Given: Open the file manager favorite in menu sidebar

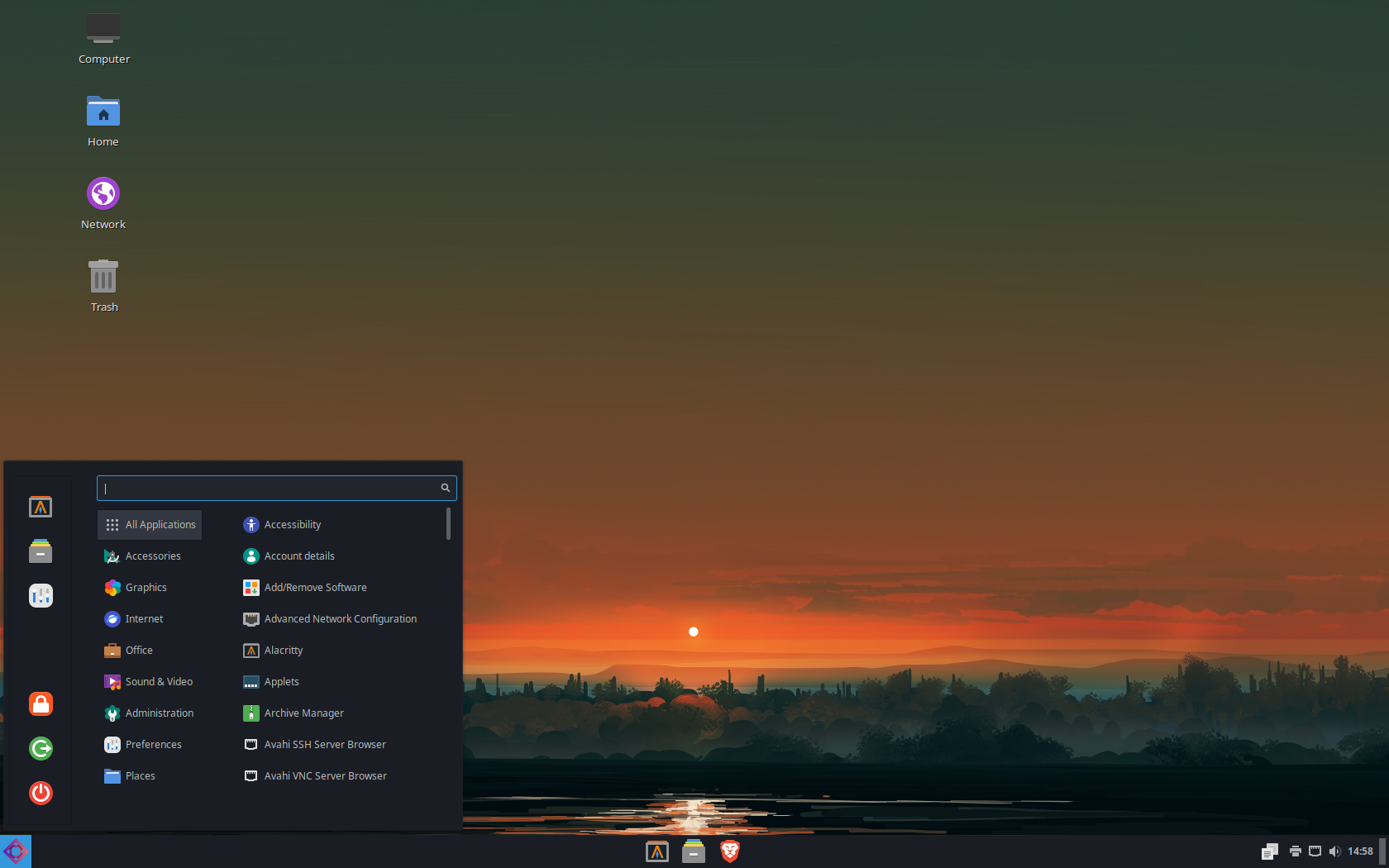Looking at the screenshot, I should (x=41, y=551).
